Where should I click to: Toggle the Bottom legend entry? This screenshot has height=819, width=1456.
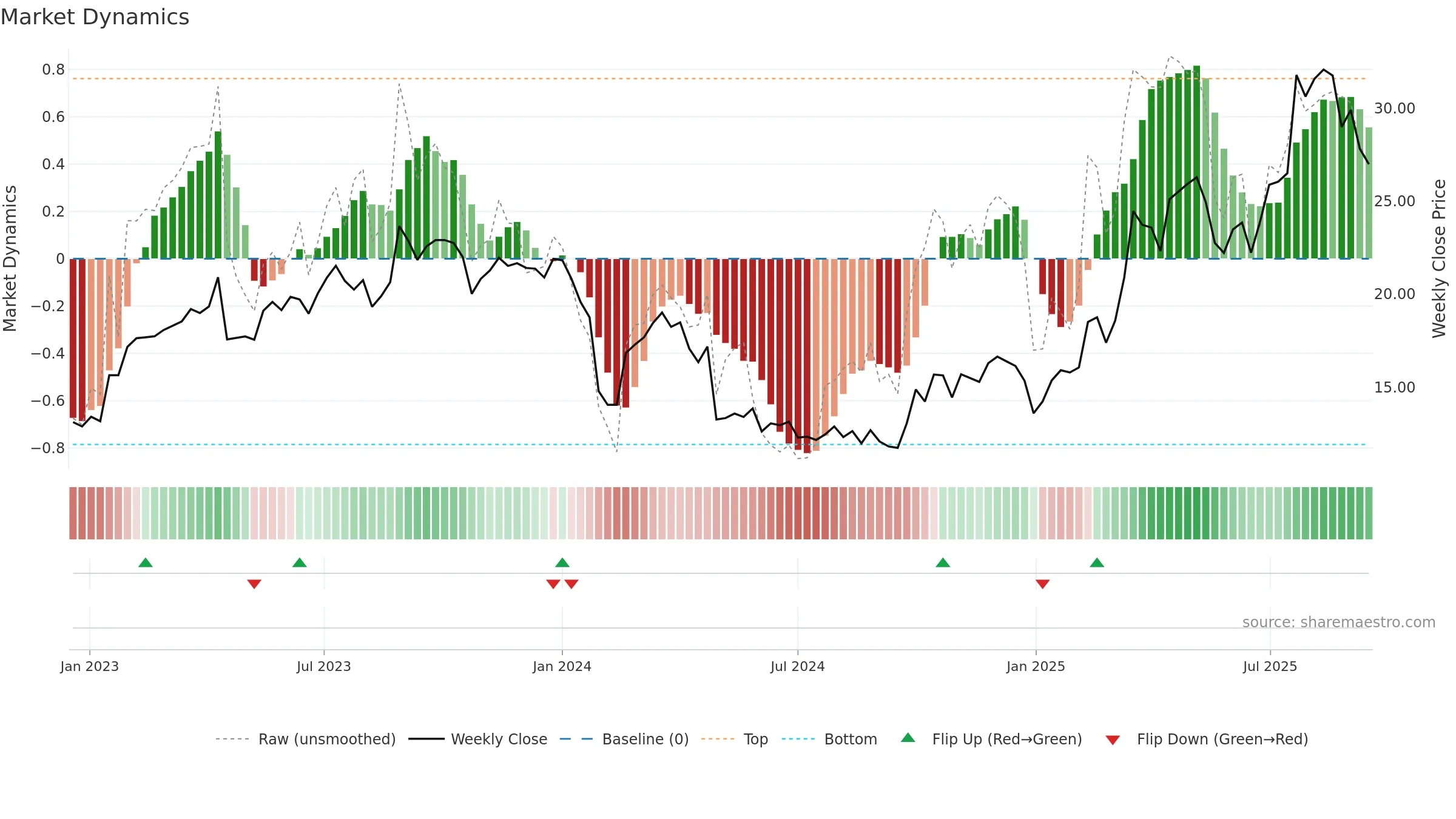tap(829, 739)
